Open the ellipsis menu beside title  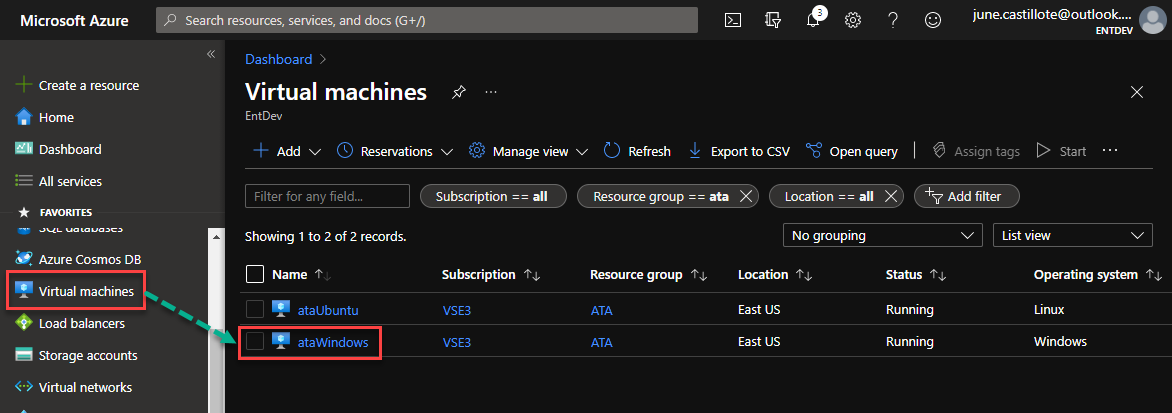491,92
